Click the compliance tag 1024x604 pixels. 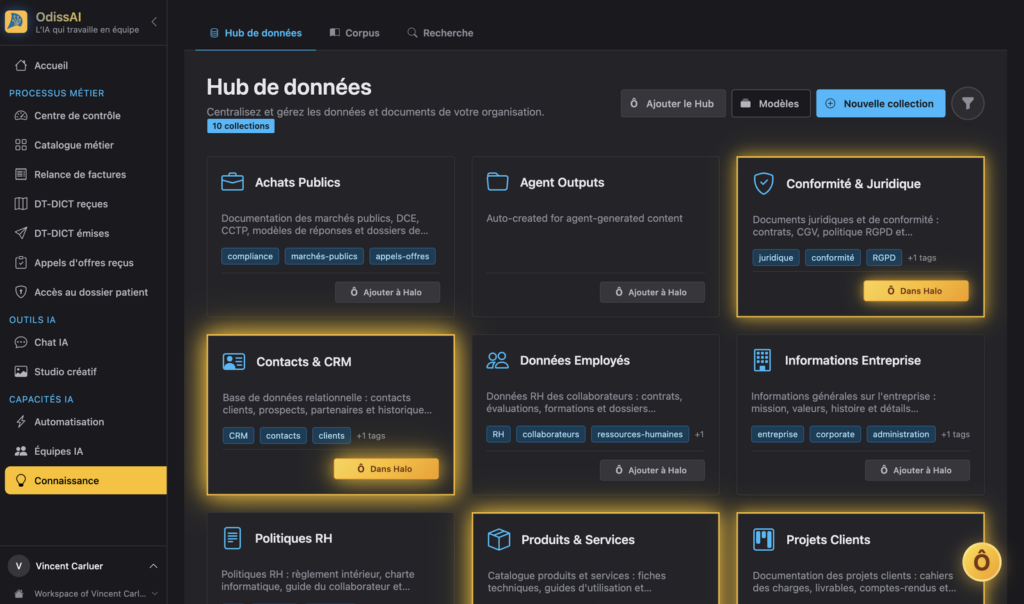click(250, 256)
